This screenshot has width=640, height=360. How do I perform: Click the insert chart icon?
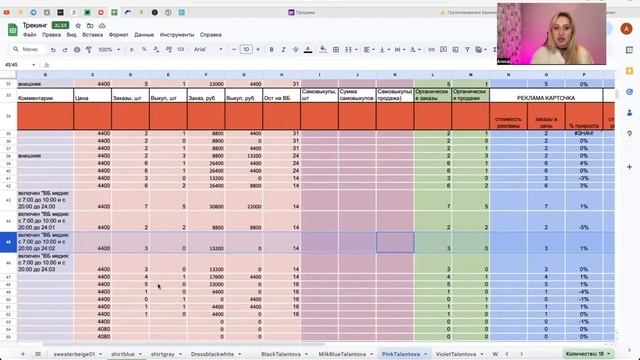click(x=455, y=49)
